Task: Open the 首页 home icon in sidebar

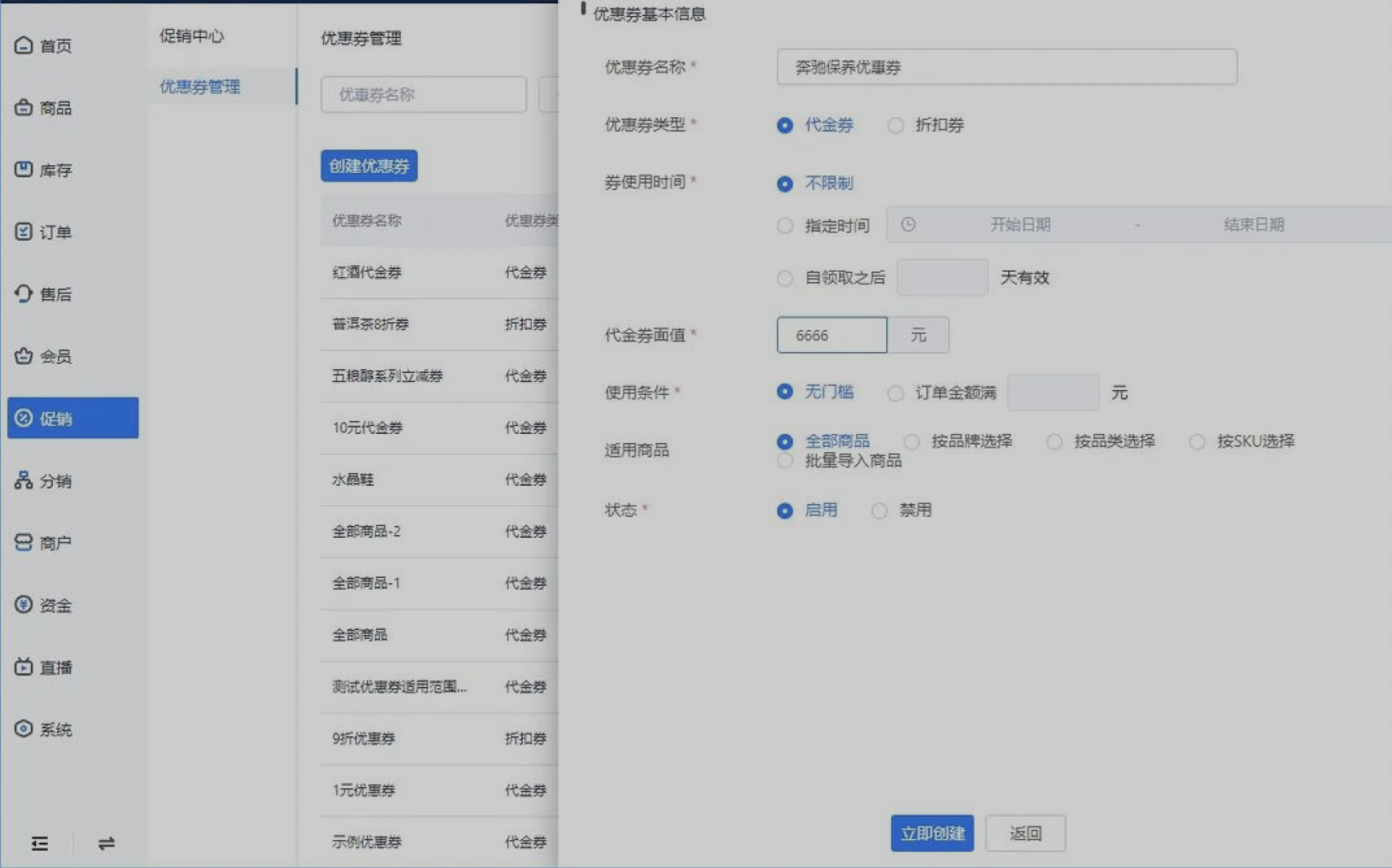Action: (x=24, y=45)
